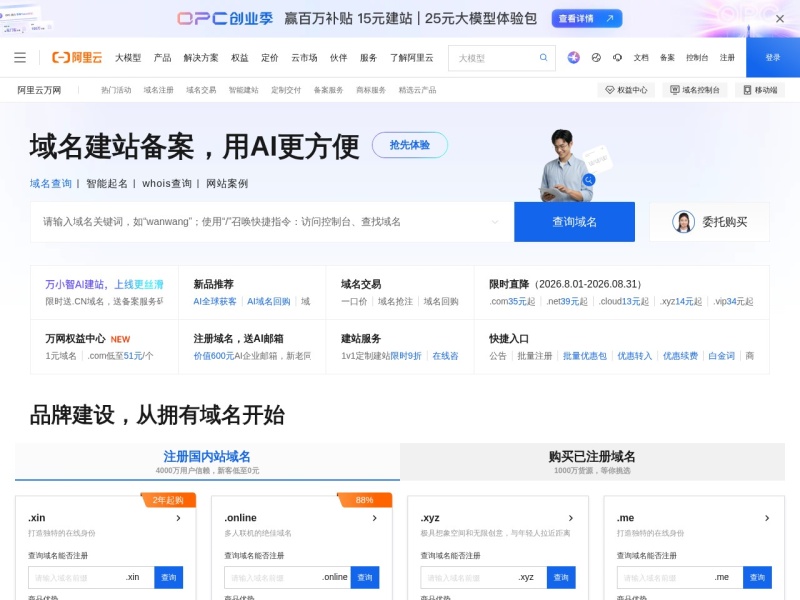The width and height of the screenshot is (800, 600).
Task: Click the 查看详情 banner button
Action: tap(587, 18)
